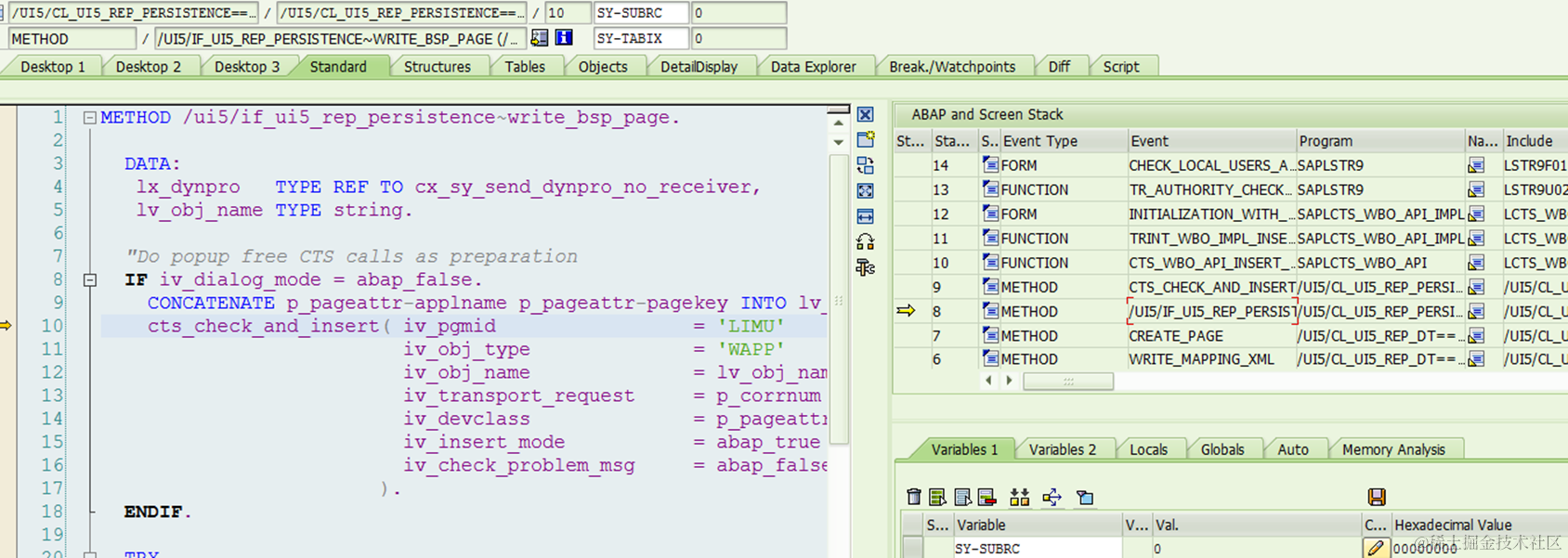Image resolution: width=1568 pixels, height=558 pixels.
Task: Open the DetailDisplay tab
Action: (699, 67)
